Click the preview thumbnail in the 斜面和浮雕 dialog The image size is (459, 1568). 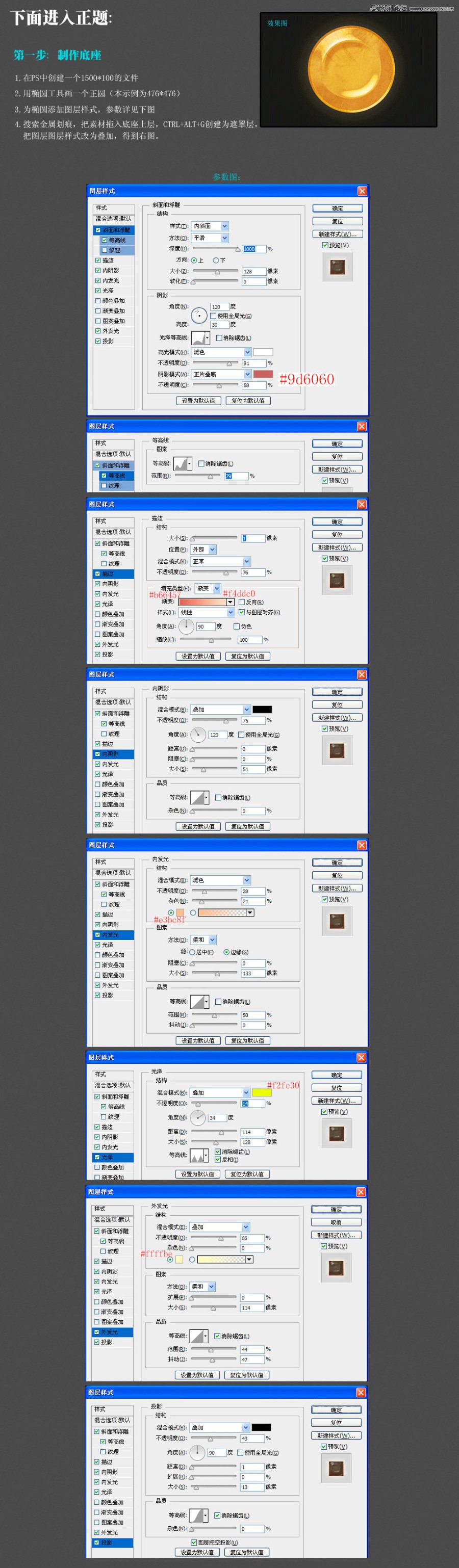(x=337, y=267)
